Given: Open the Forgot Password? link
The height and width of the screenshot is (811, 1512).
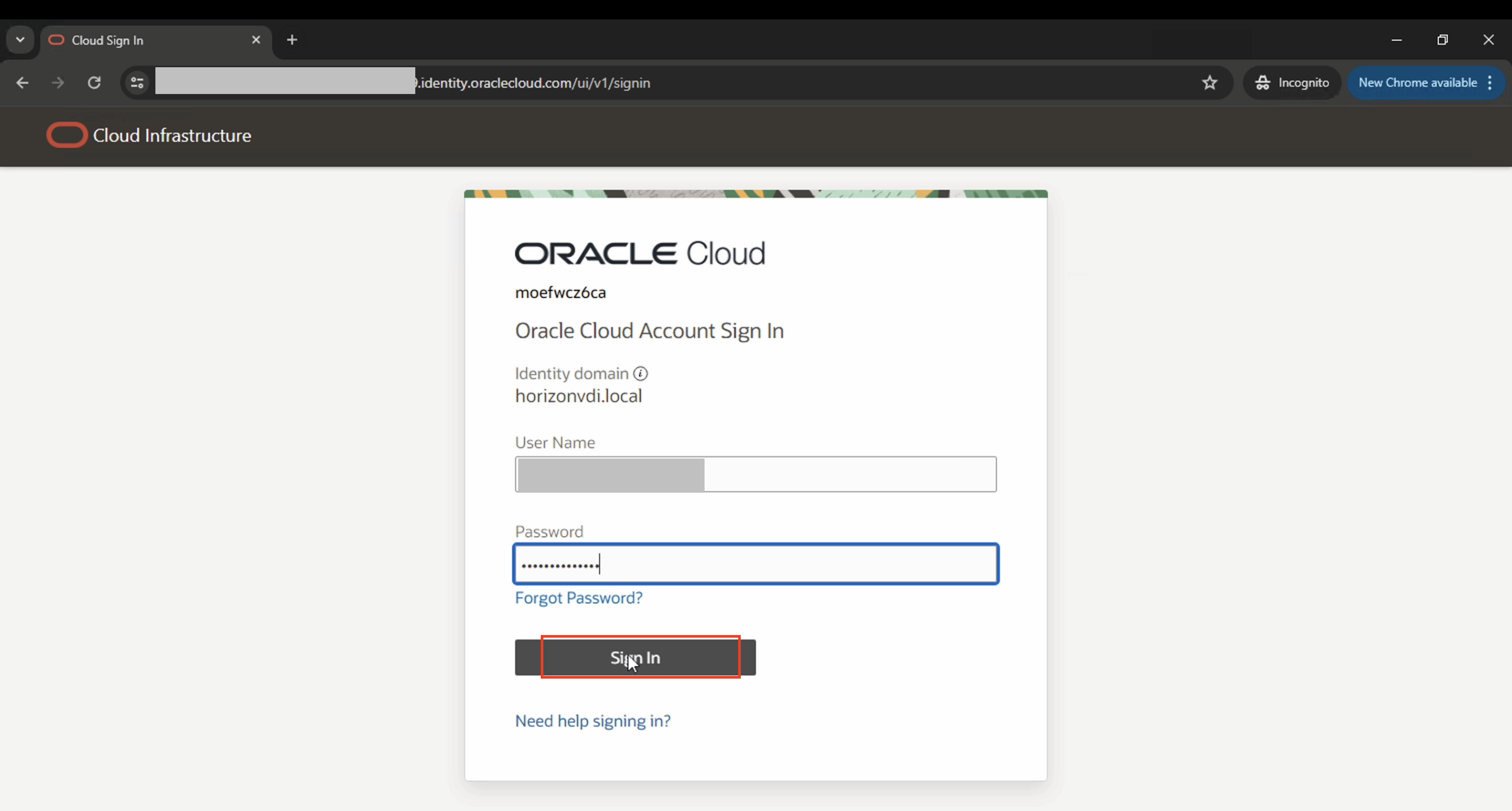Looking at the screenshot, I should (x=578, y=598).
